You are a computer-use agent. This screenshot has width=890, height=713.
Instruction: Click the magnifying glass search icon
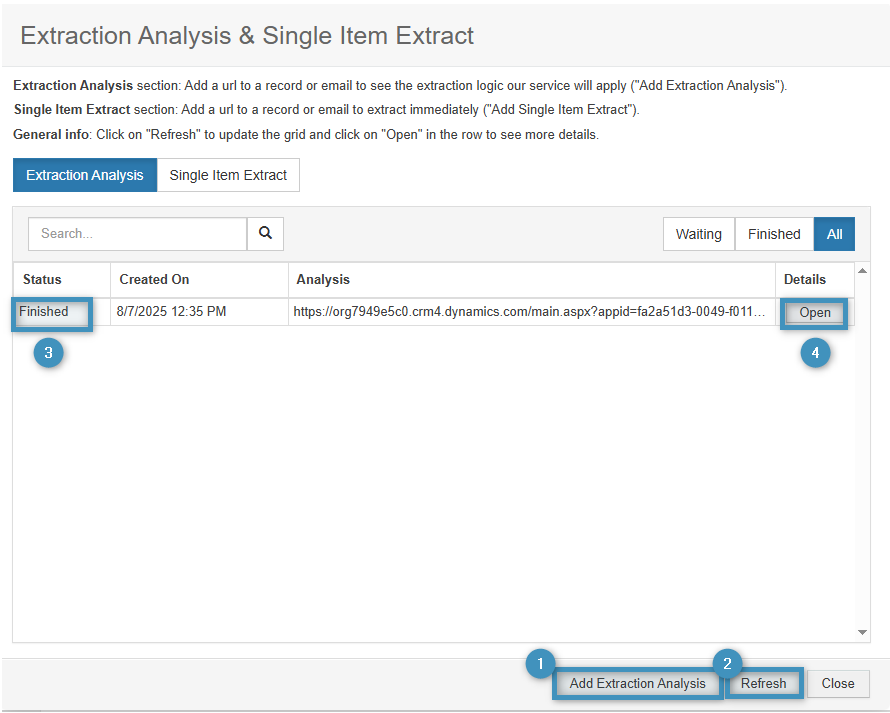(265, 233)
